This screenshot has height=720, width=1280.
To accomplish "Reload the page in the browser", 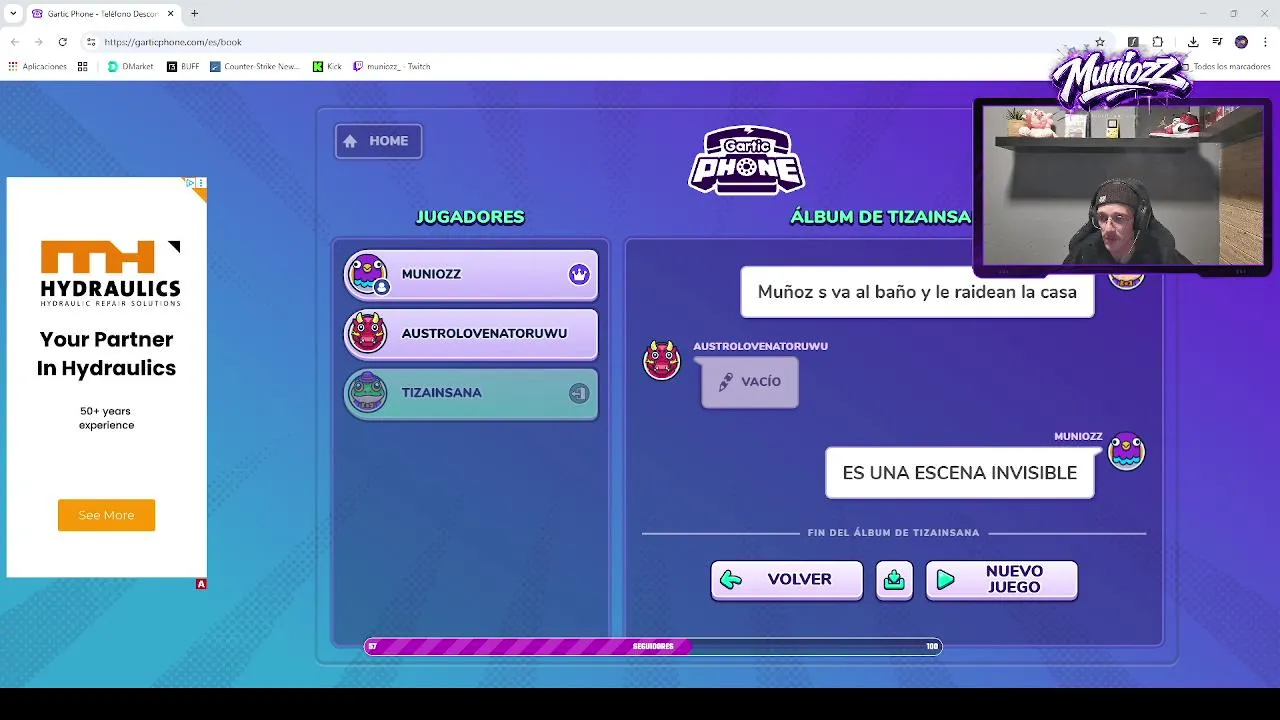I will (62, 42).
